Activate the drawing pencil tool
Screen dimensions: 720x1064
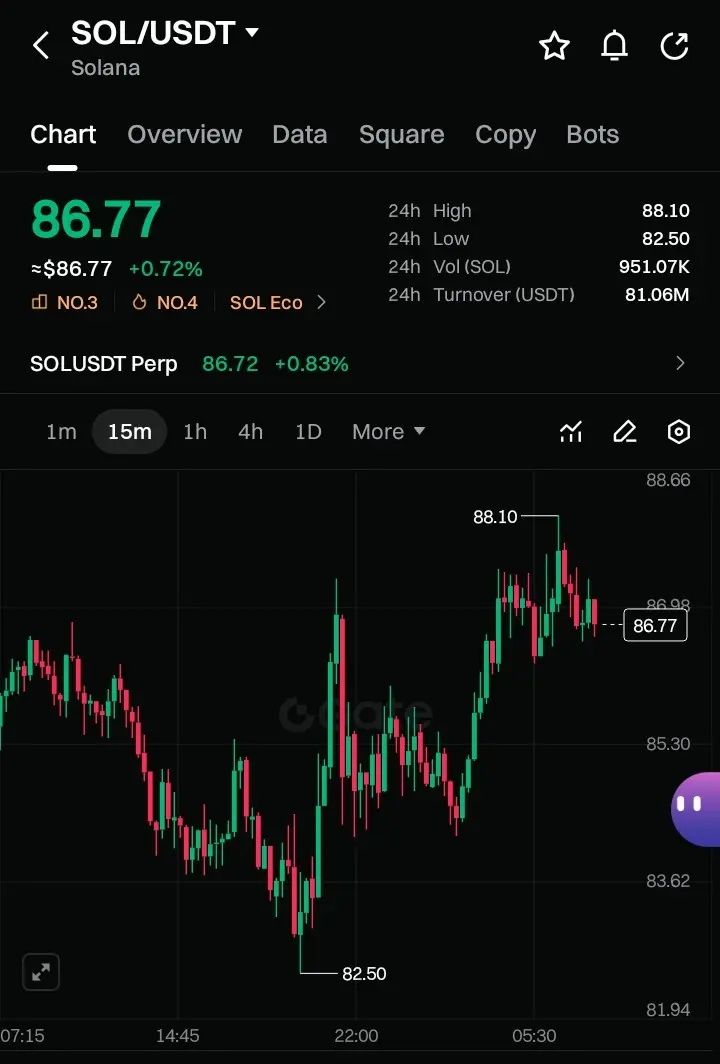pos(625,432)
